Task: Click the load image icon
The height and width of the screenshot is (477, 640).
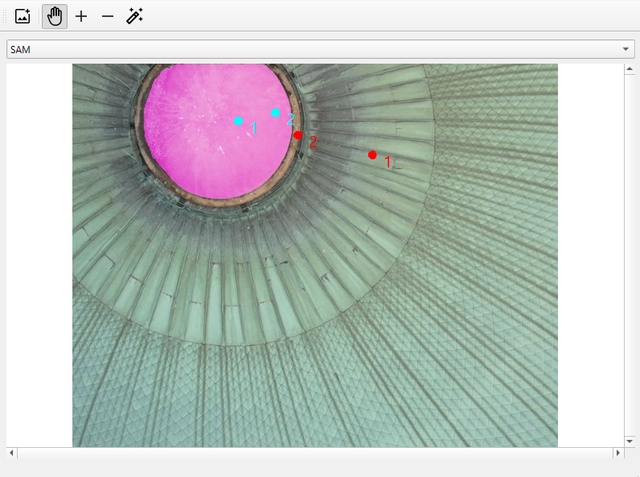Action: (22, 17)
